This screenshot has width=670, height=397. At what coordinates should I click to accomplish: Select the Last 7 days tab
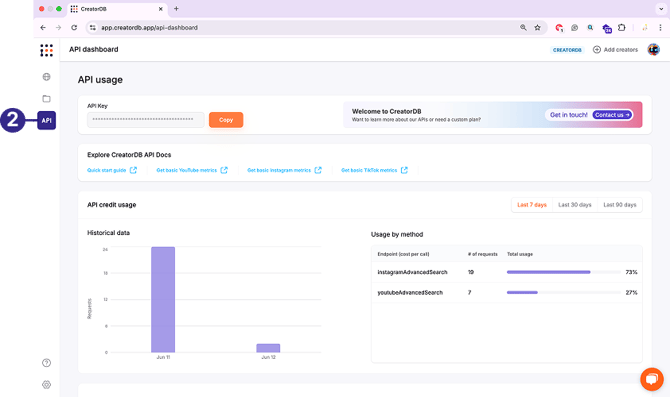tap(532, 205)
